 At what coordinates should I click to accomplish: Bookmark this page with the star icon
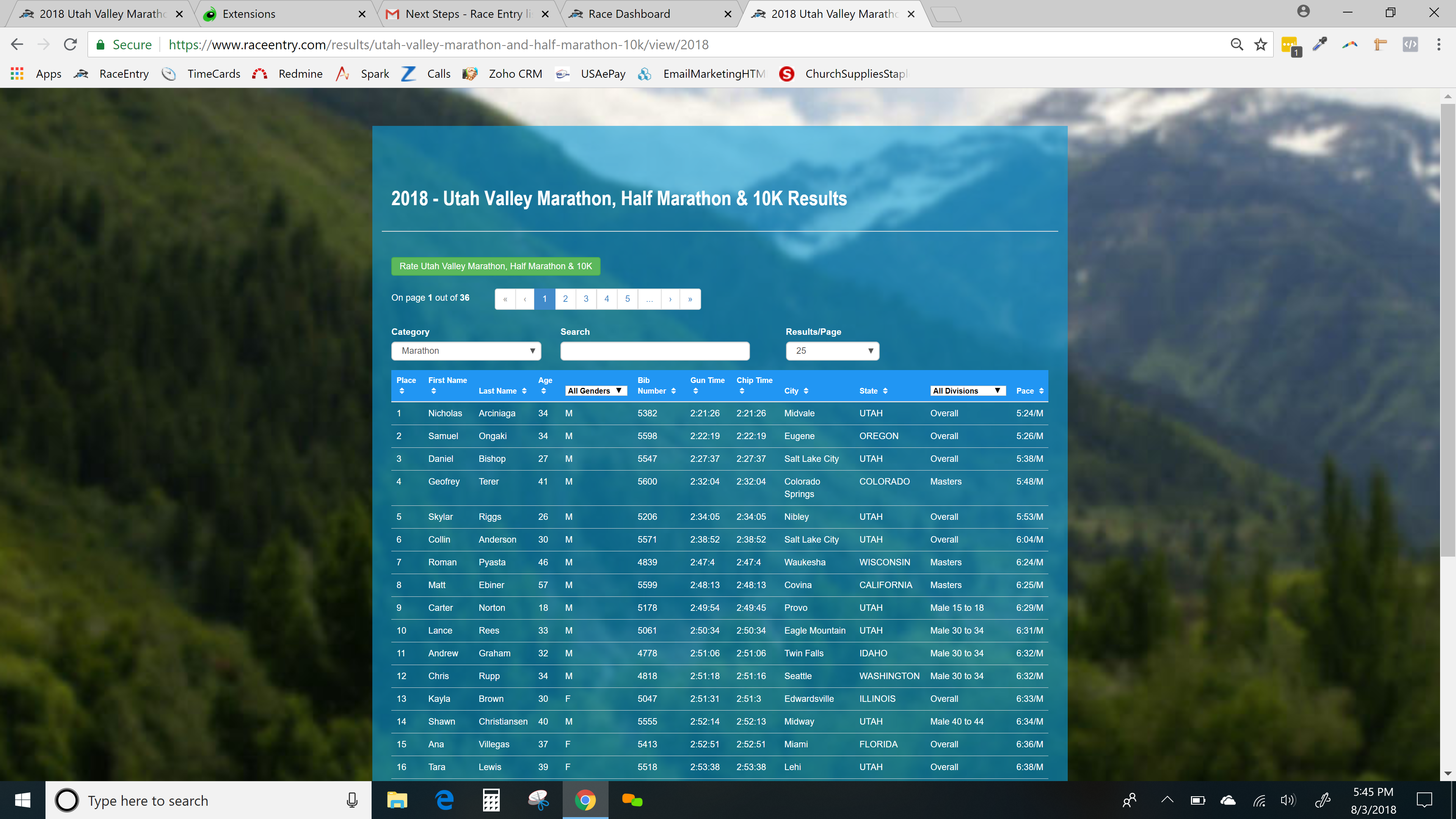click(1260, 45)
